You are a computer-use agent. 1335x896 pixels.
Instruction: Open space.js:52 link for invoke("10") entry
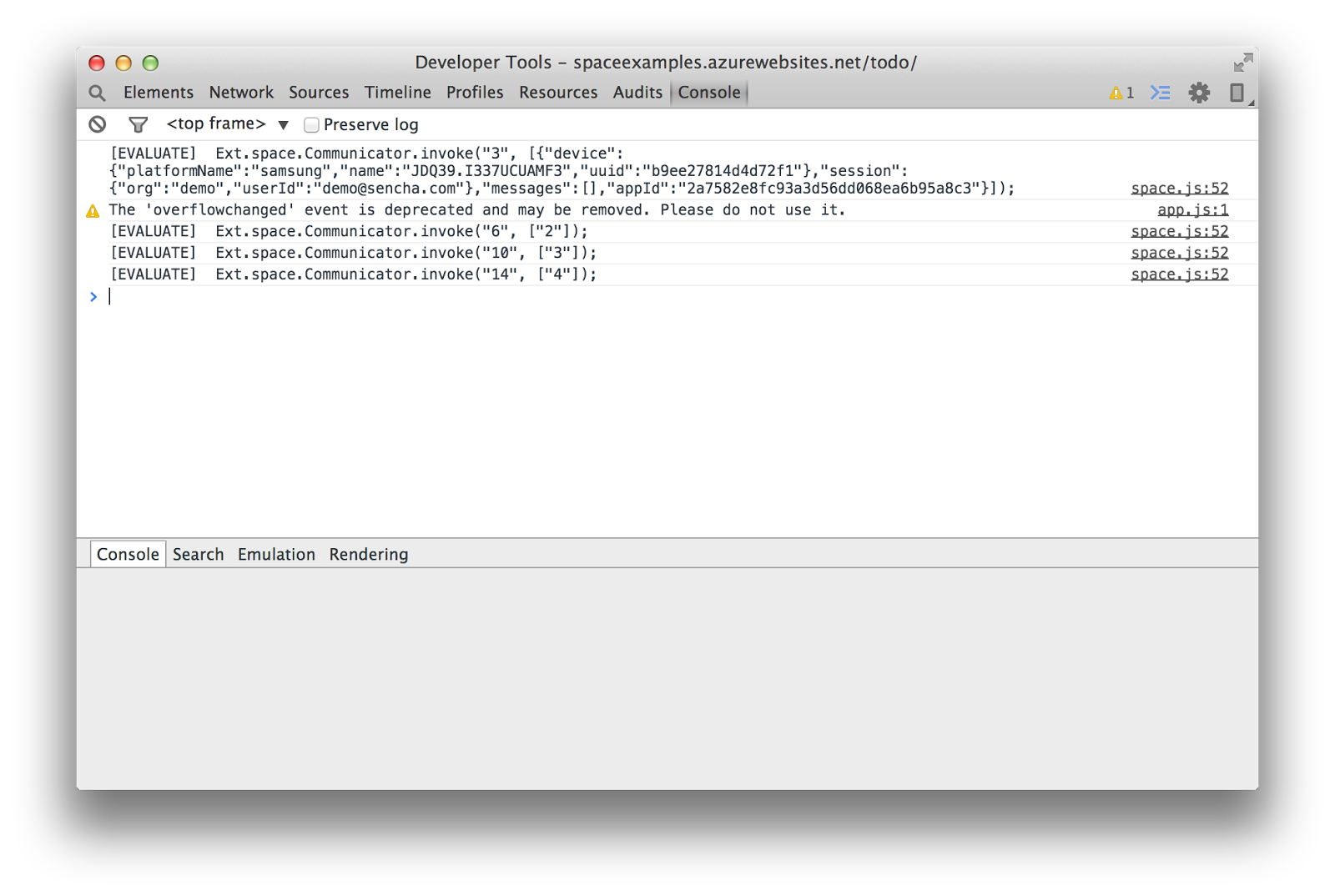pos(1180,253)
